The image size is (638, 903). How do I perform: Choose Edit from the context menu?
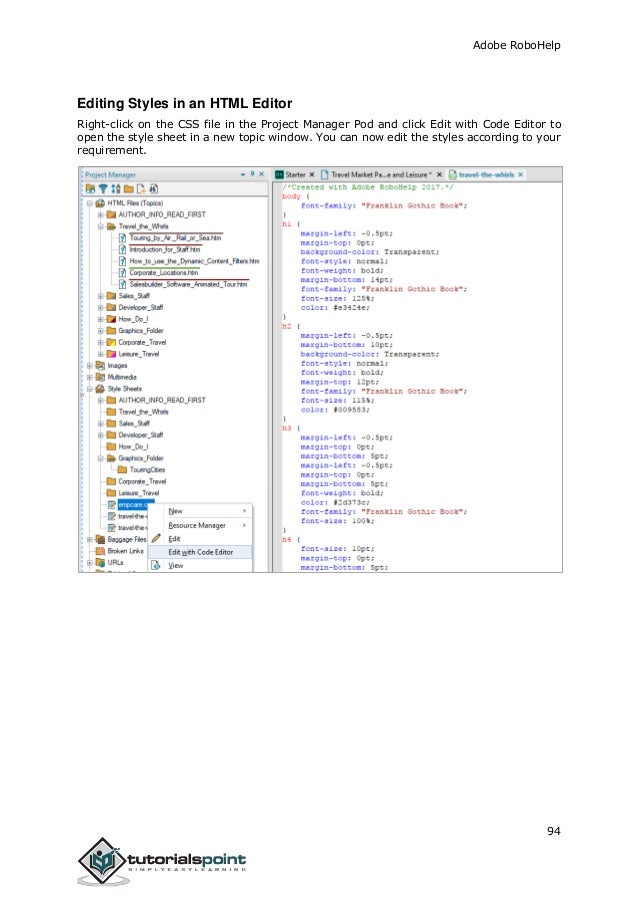click(x=200, y=538)
